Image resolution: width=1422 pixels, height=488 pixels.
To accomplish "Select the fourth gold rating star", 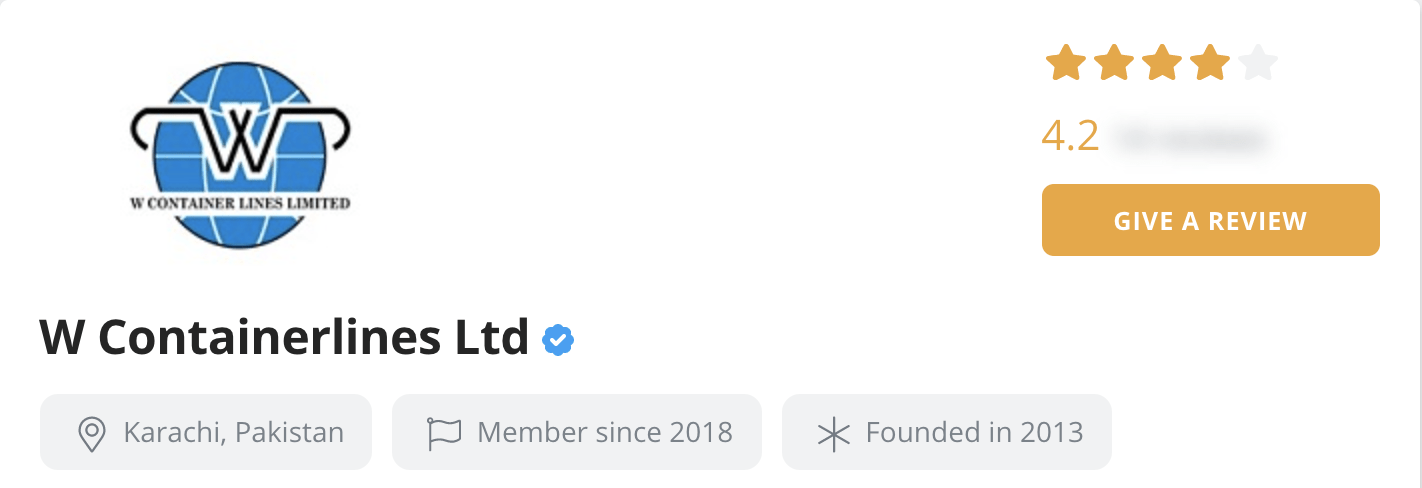I will click(x=1210, y=63).
